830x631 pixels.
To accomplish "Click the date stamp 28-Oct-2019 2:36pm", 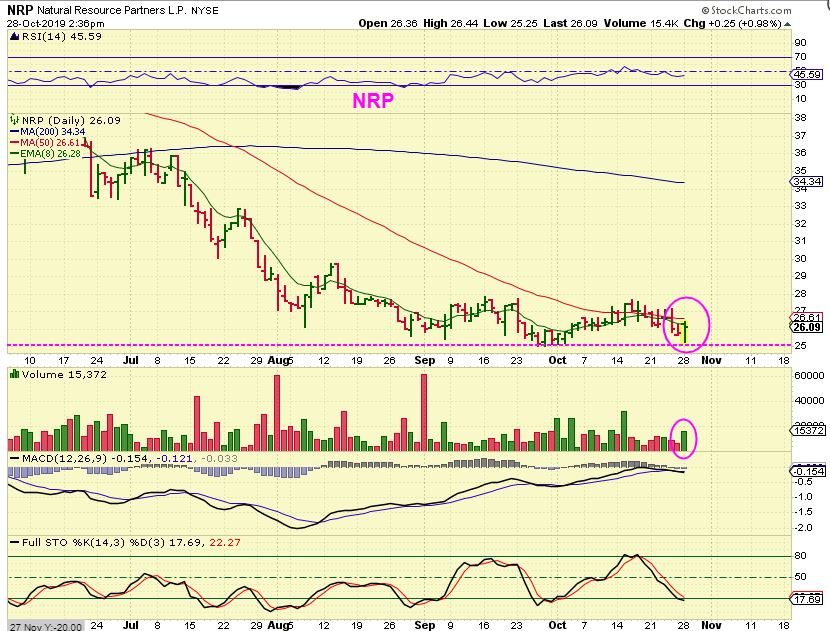I will (56, 23).
